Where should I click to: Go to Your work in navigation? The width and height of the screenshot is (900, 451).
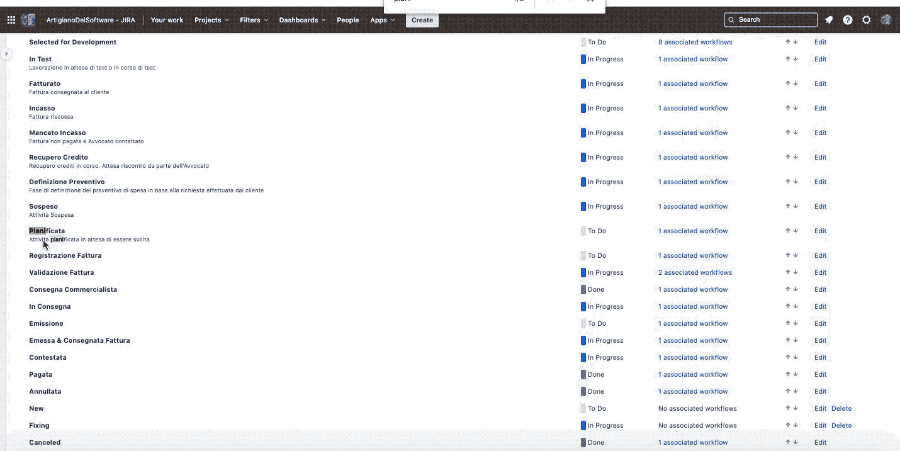[x=166, y=20]
